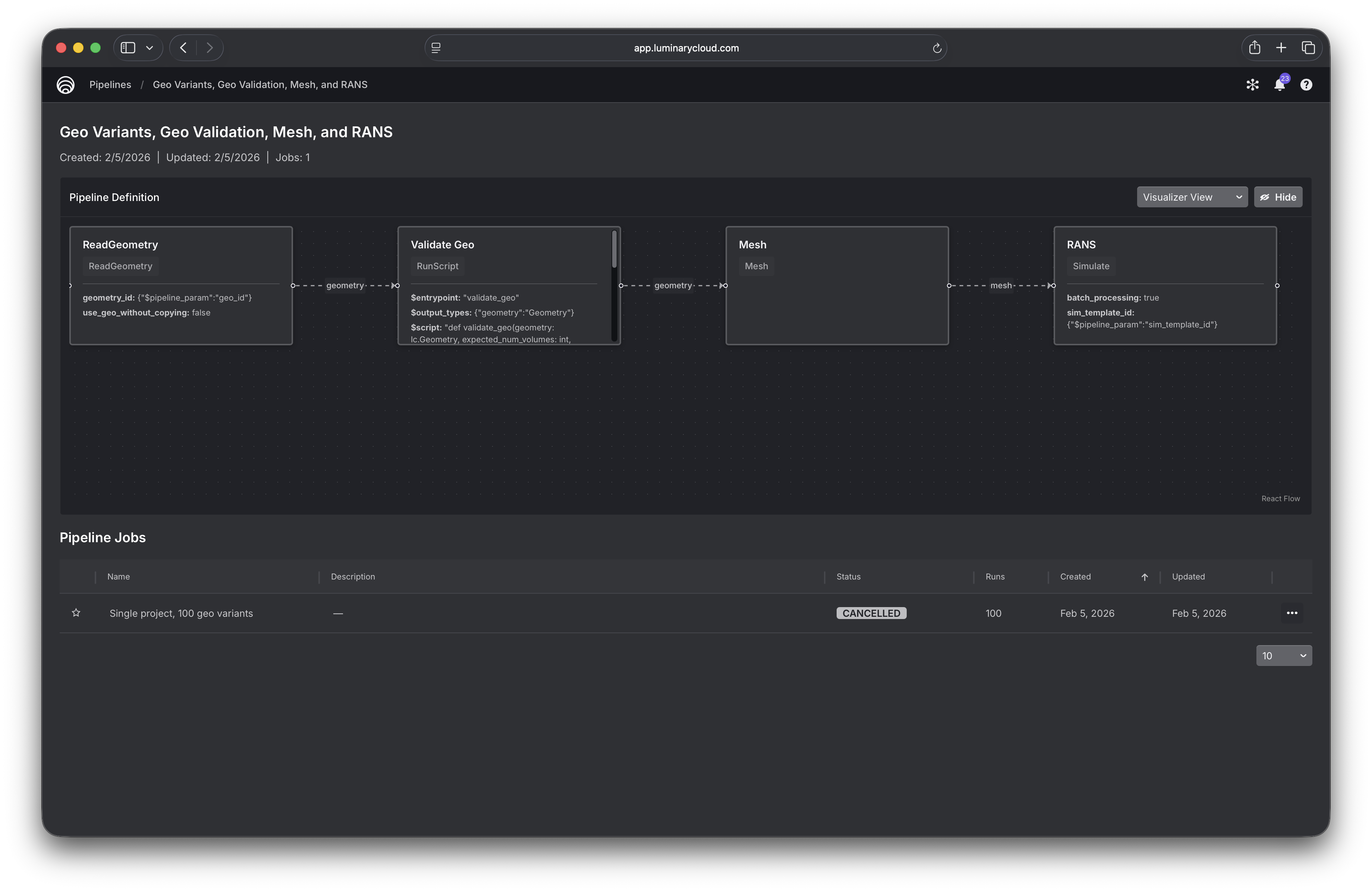Star the Single project job as favorite

coord(76,613)
